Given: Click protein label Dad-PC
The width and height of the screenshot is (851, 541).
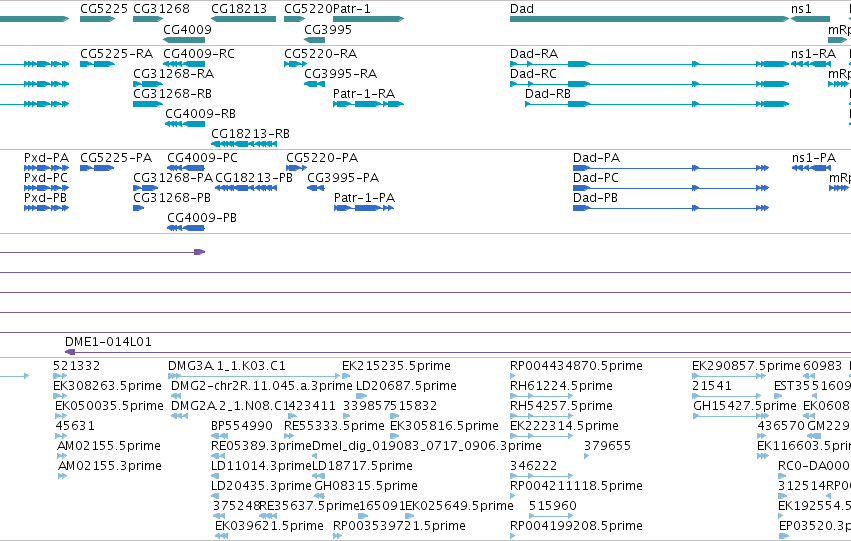Looking at the screenshot, I should 595,178.
